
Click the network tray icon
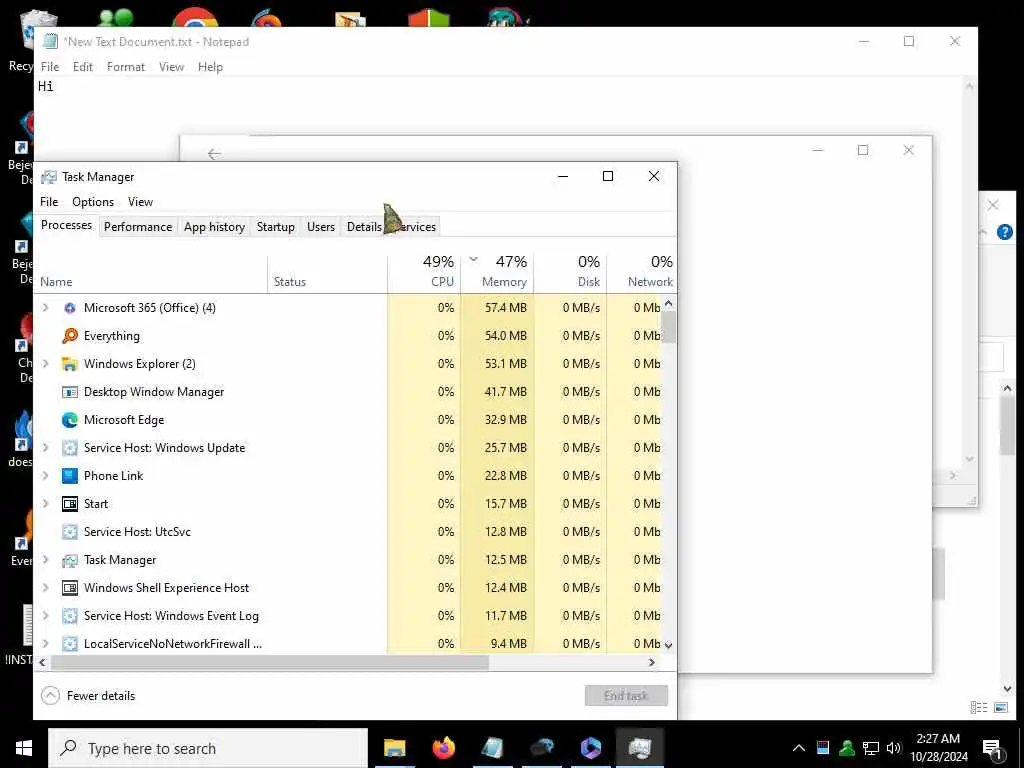click(871, 748)
